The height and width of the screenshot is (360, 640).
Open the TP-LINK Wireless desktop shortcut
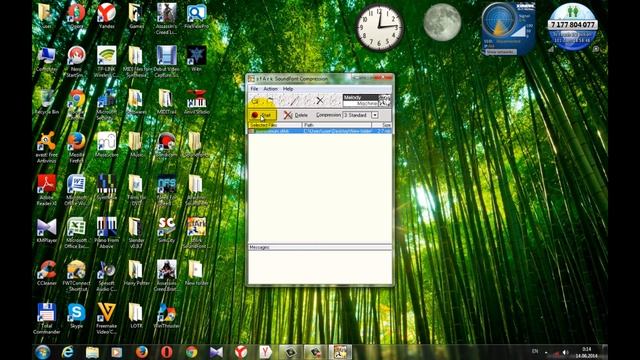[106, 61]
